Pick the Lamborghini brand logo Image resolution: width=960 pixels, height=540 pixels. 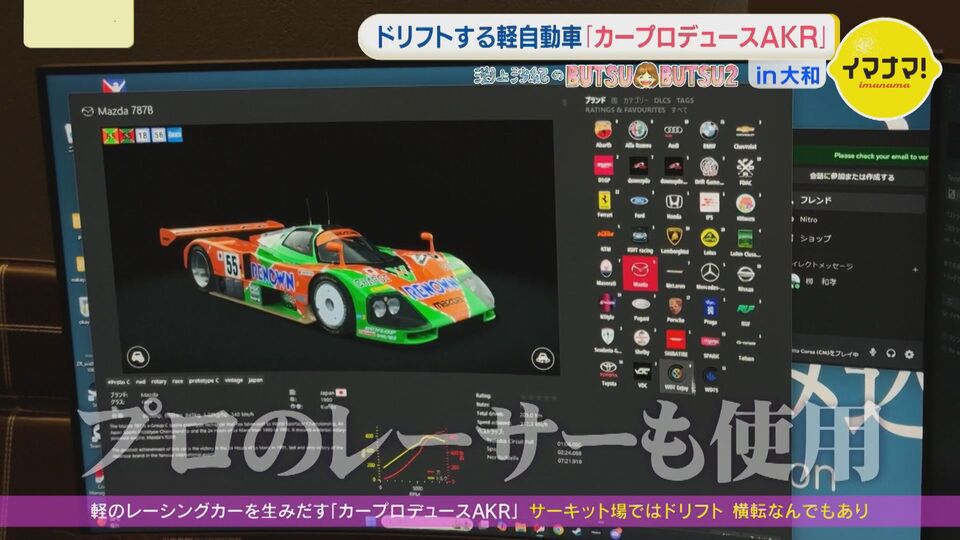(x=675, y=236)
